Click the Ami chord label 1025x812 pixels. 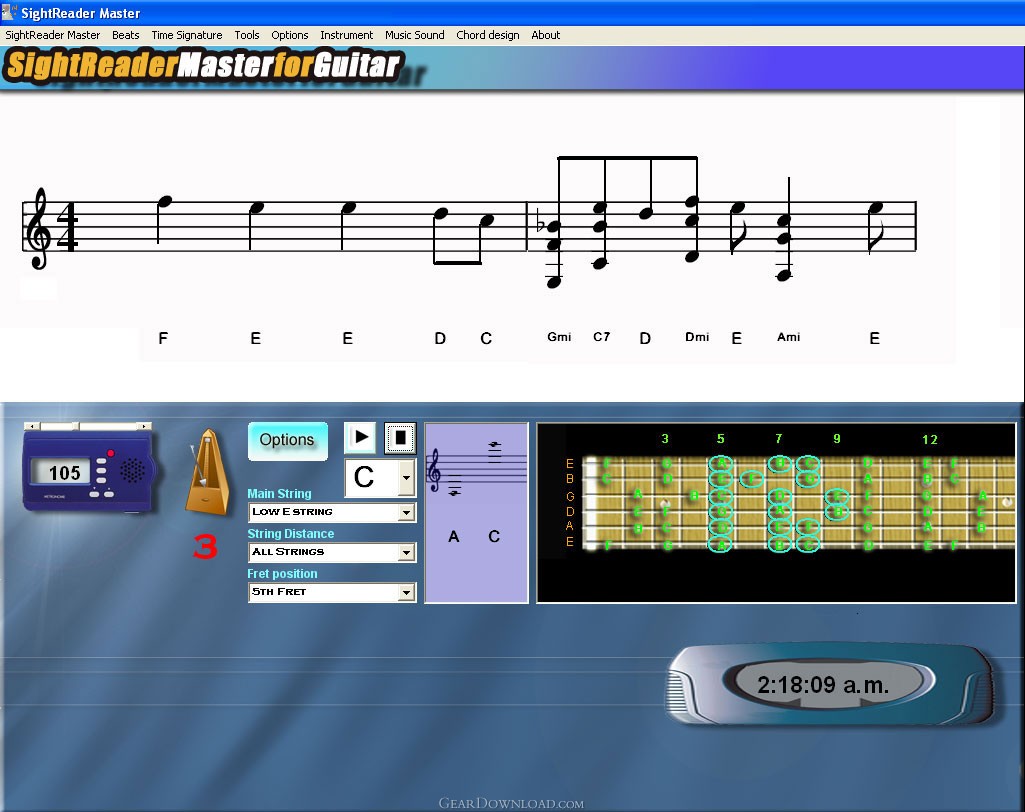click(788, 337)
